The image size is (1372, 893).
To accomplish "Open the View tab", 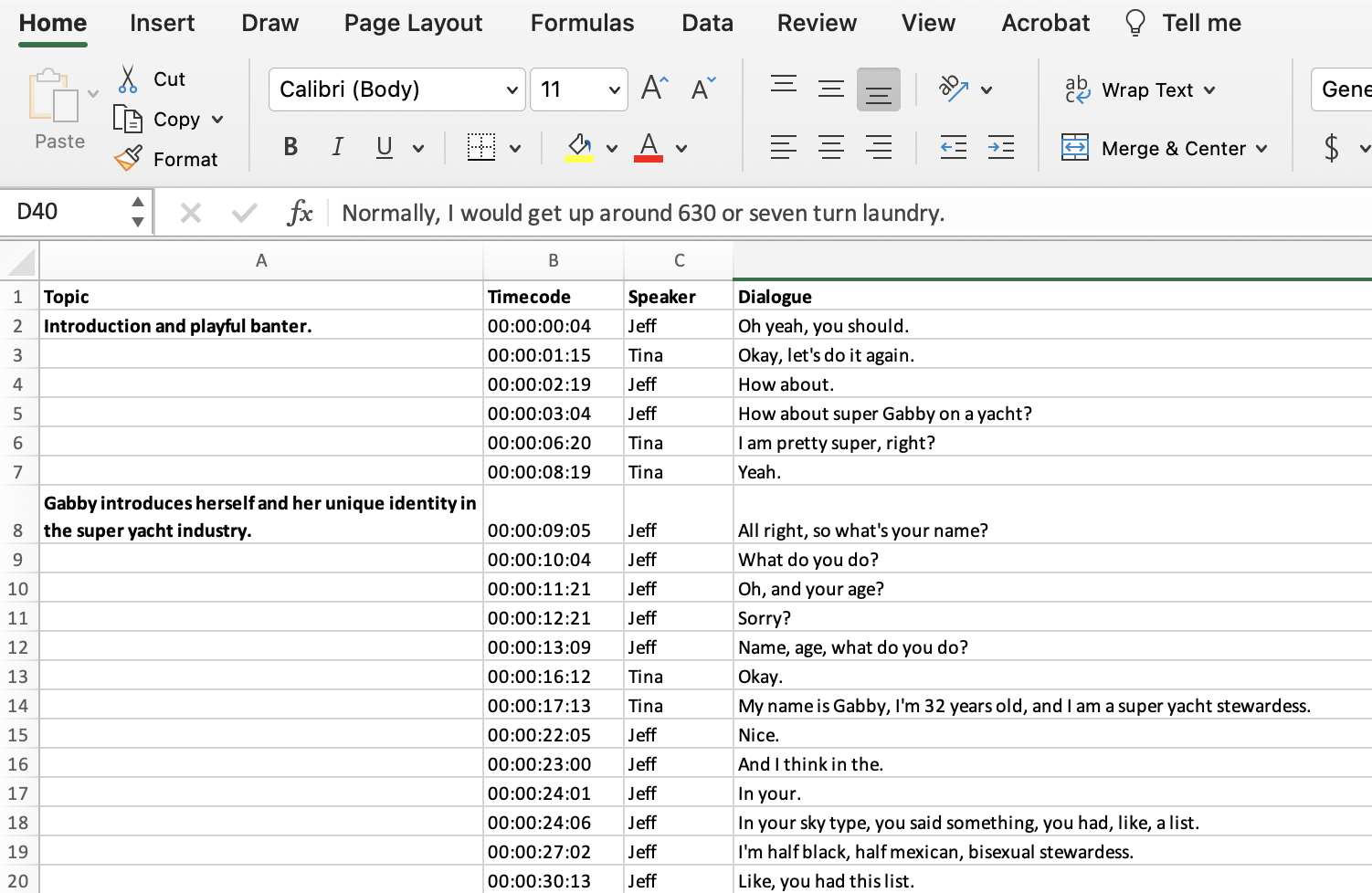I will pos(928,23).
